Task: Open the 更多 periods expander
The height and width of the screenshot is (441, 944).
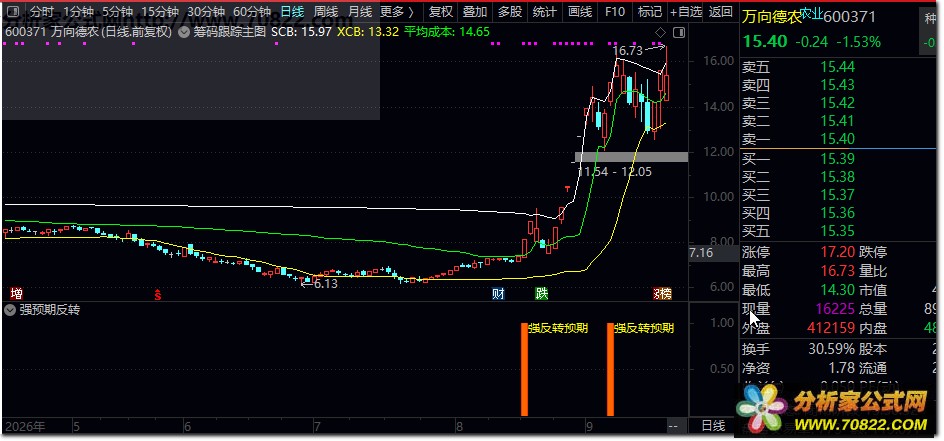Action: pyautogui.click(x=397, y=11)
